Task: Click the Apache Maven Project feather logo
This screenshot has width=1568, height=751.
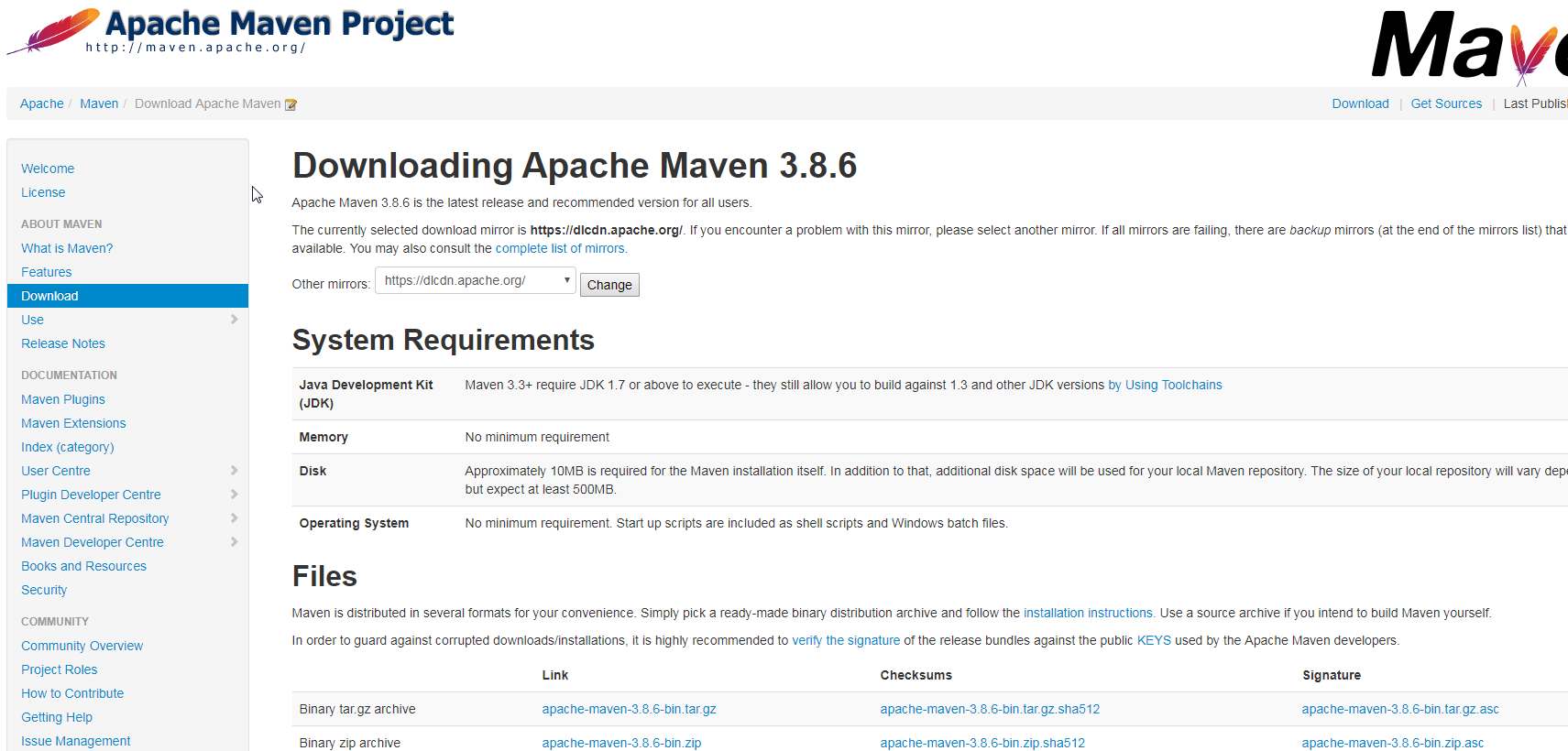Action: [x=55, y=31]
